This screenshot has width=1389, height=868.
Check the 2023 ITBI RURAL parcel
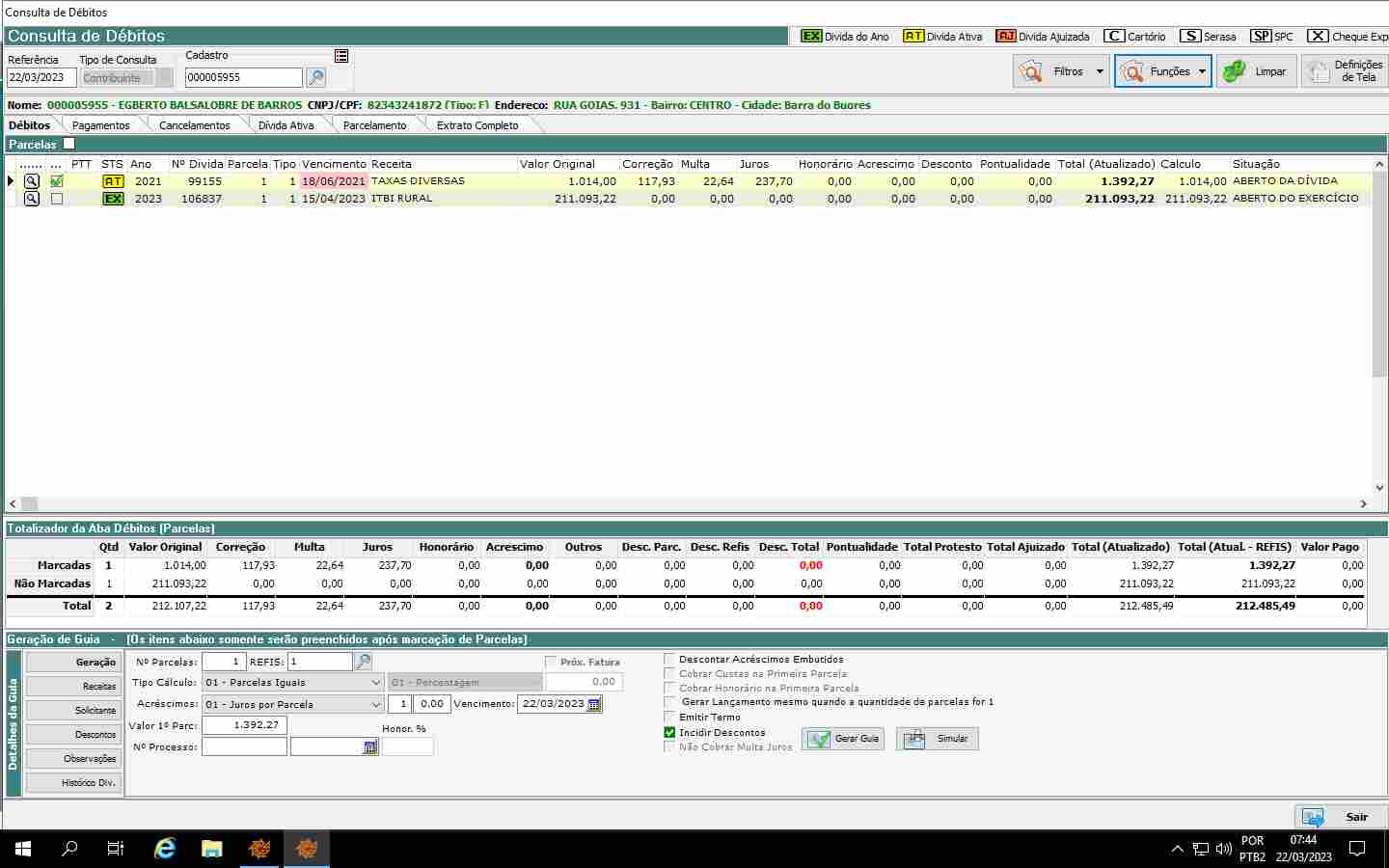tap(57, 199)
